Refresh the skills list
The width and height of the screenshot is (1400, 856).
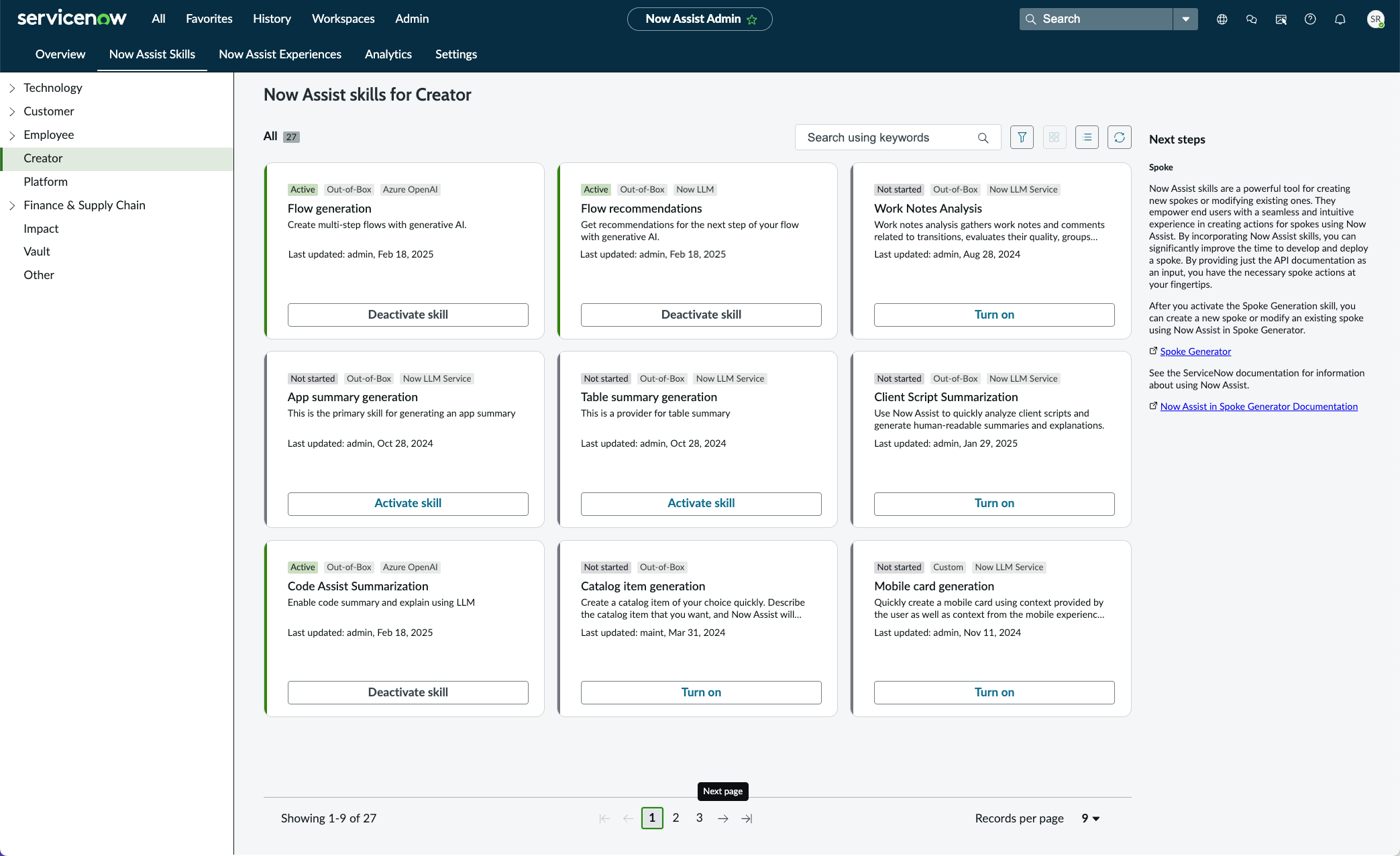coord(1120,138)
